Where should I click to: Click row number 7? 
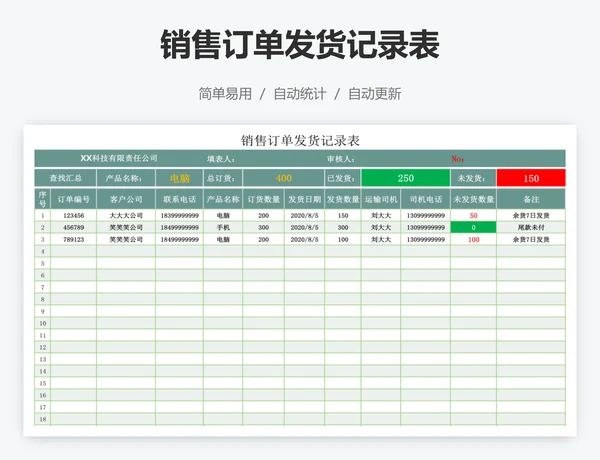pos(42,287)
